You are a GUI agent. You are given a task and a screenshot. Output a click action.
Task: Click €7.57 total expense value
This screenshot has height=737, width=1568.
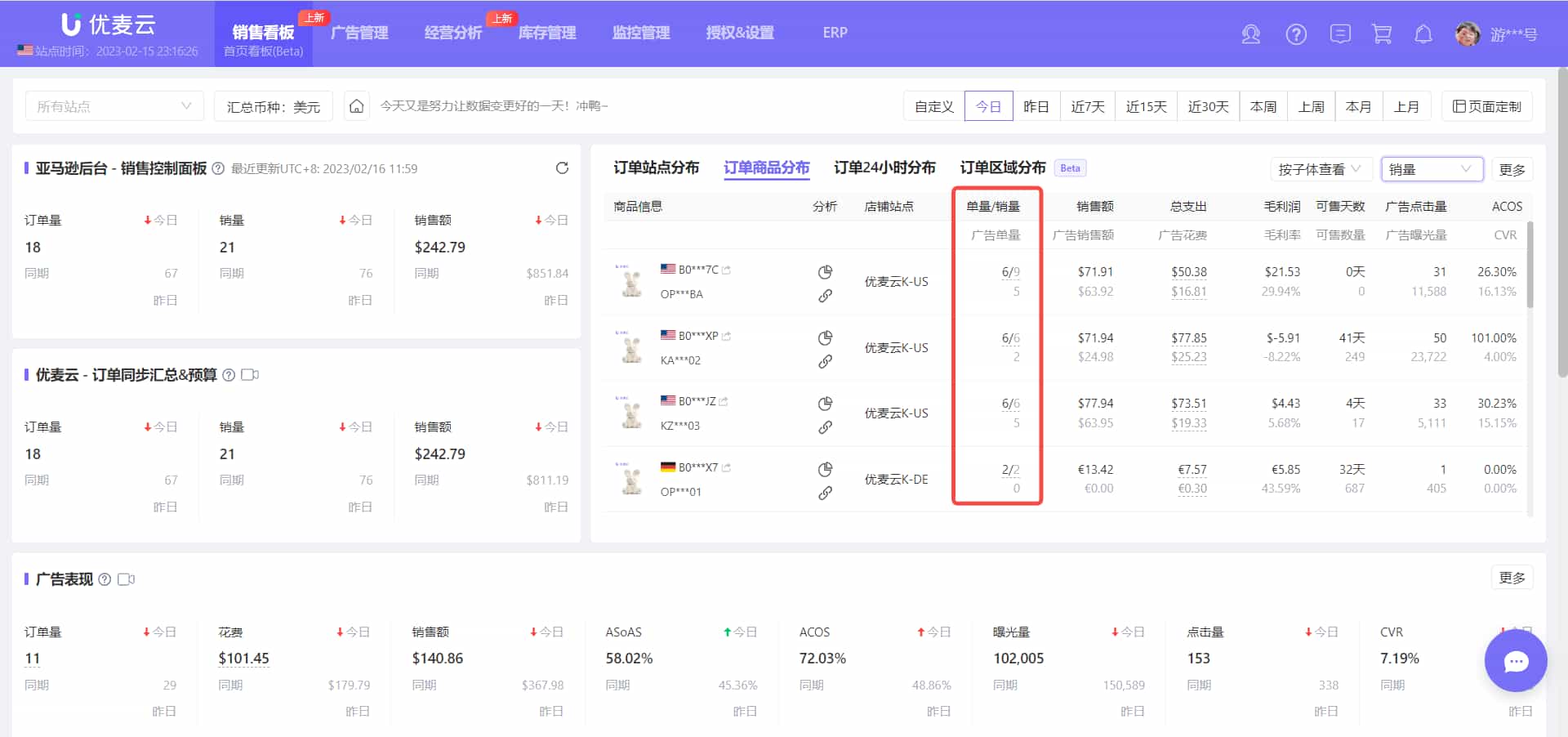click(1192, 469)
